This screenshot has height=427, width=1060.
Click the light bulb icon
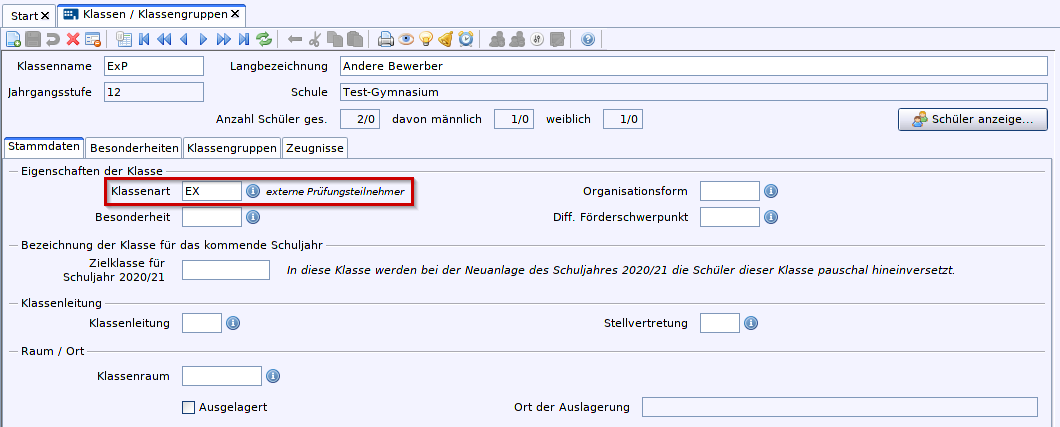click(x=425, y=39)
